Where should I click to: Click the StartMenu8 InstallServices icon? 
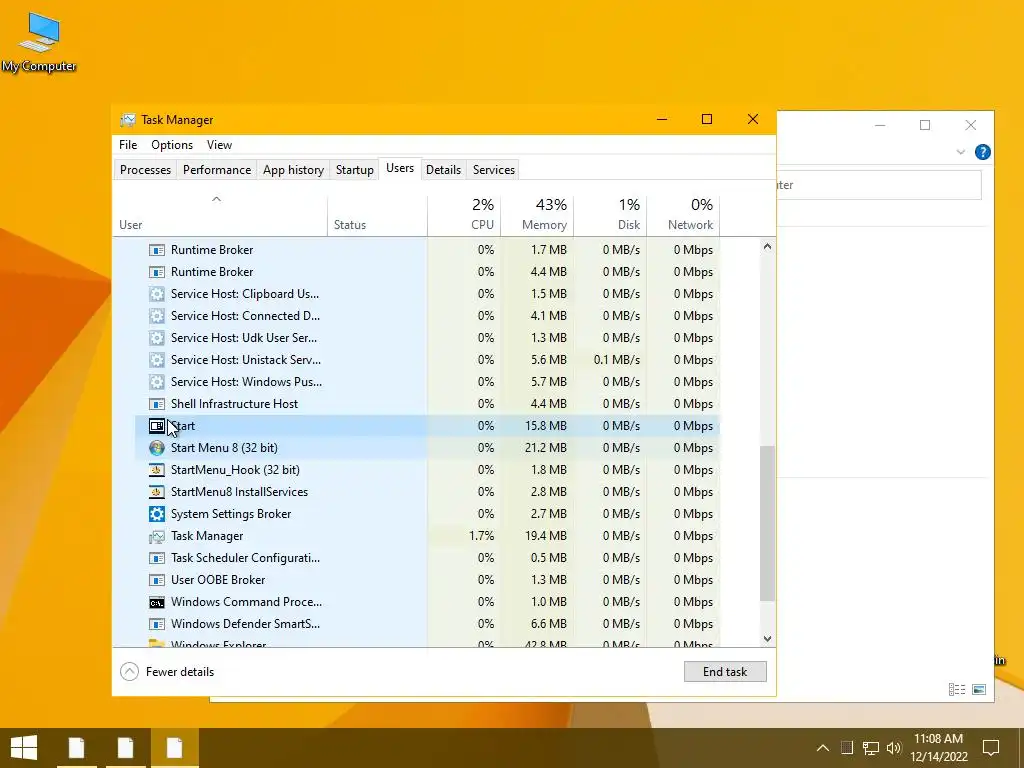(x=157, y=492)
